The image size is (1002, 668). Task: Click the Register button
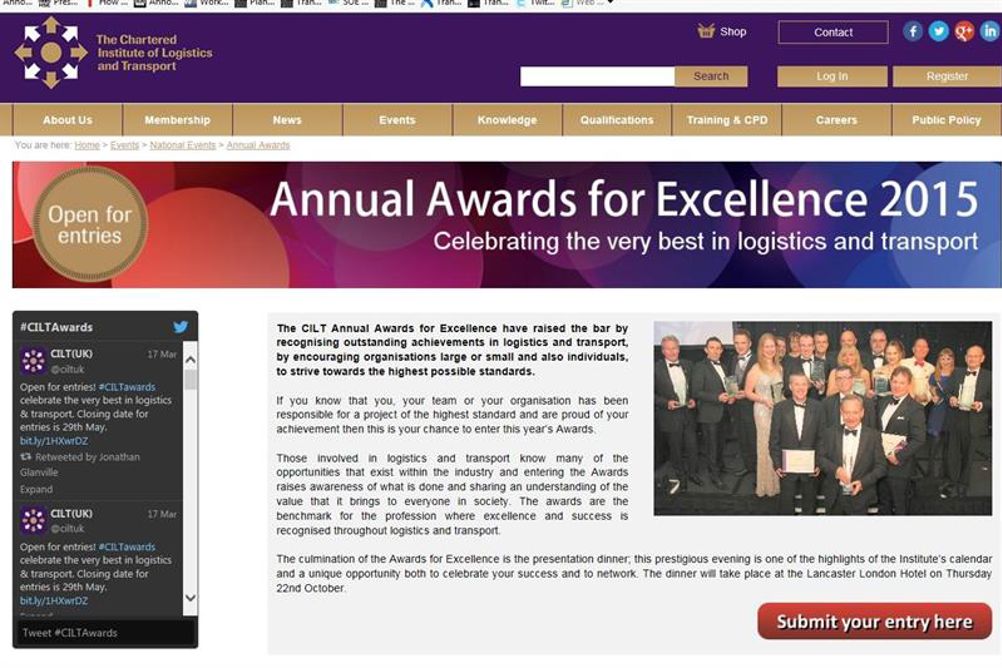click(947, 76)
